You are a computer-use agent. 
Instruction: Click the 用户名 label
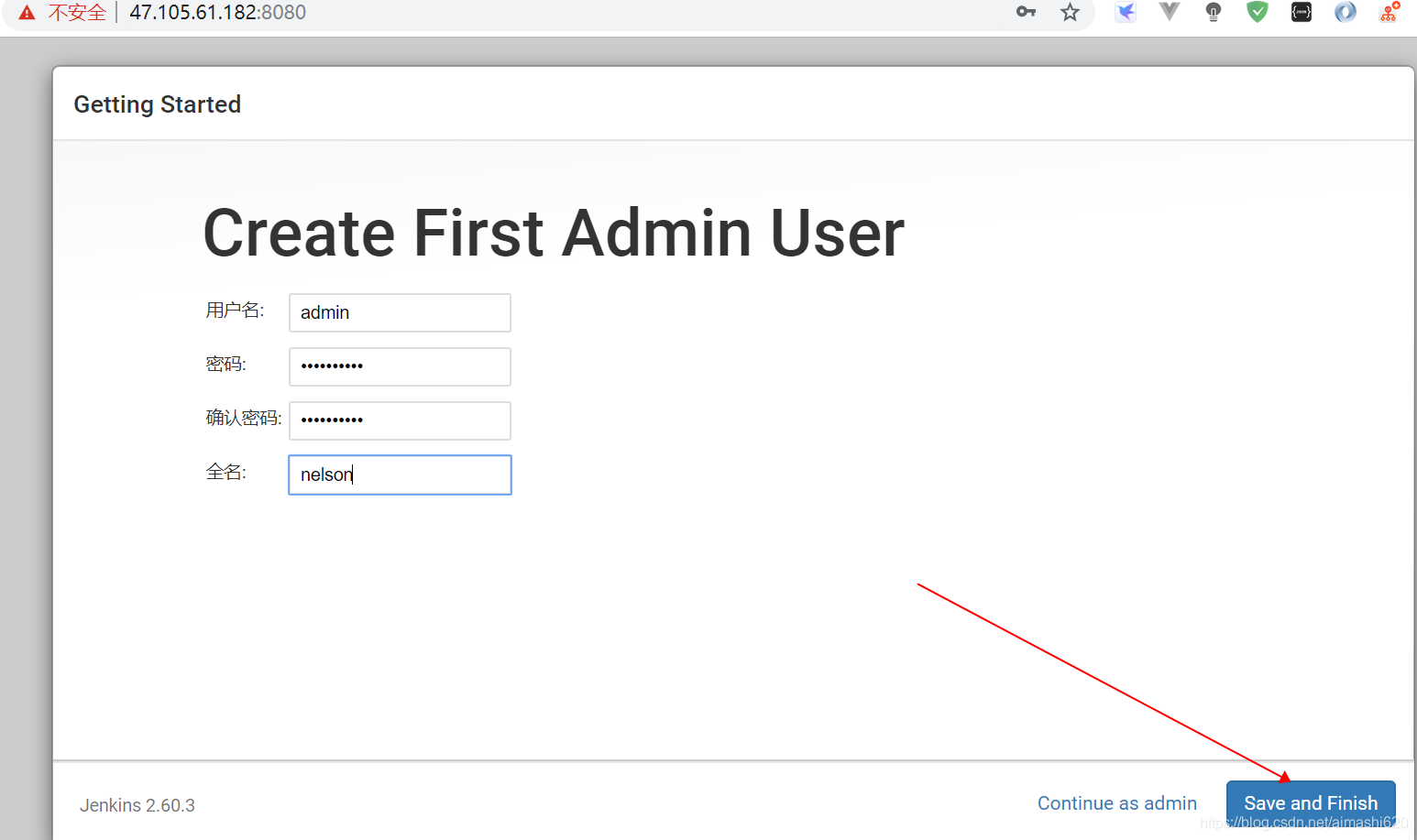pyautogui.click(x=235, y=311)
